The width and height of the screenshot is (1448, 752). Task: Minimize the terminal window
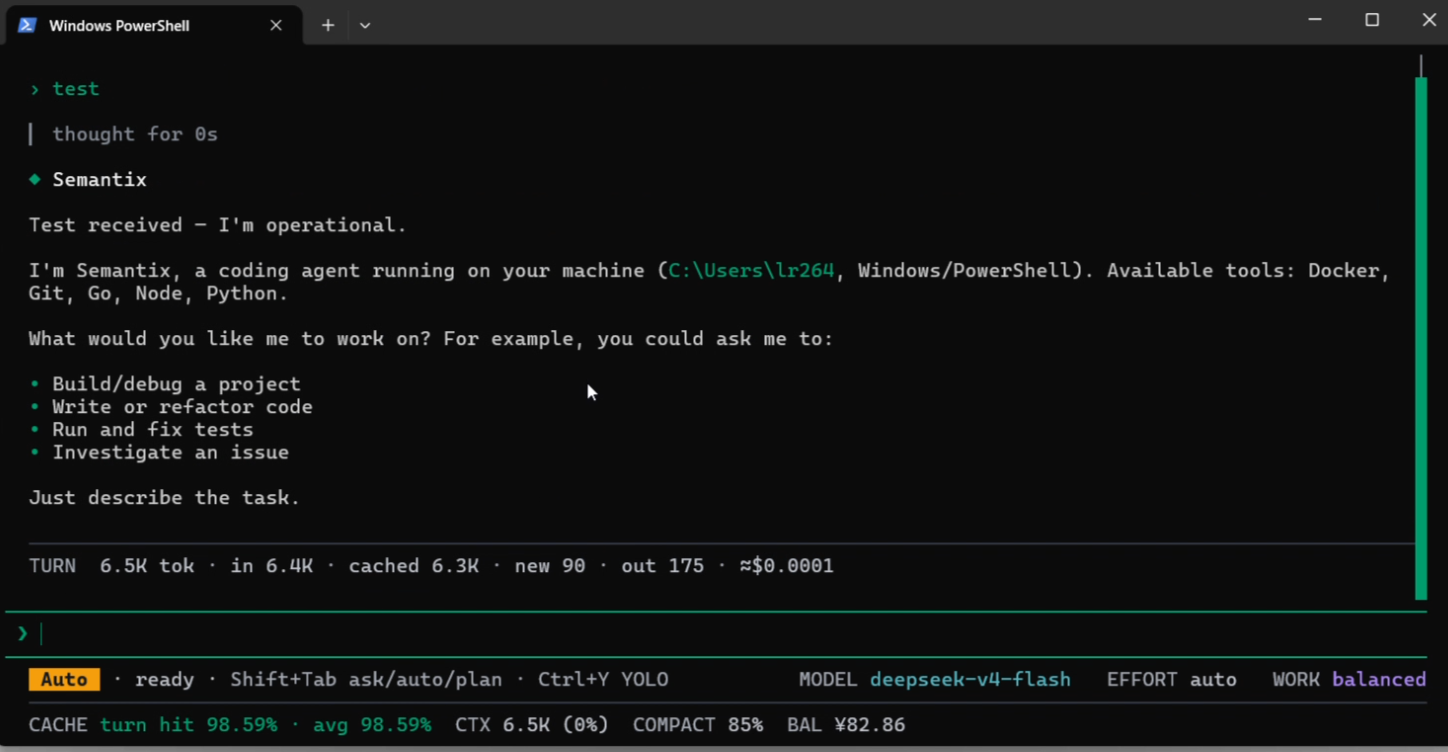[1315, 20]
